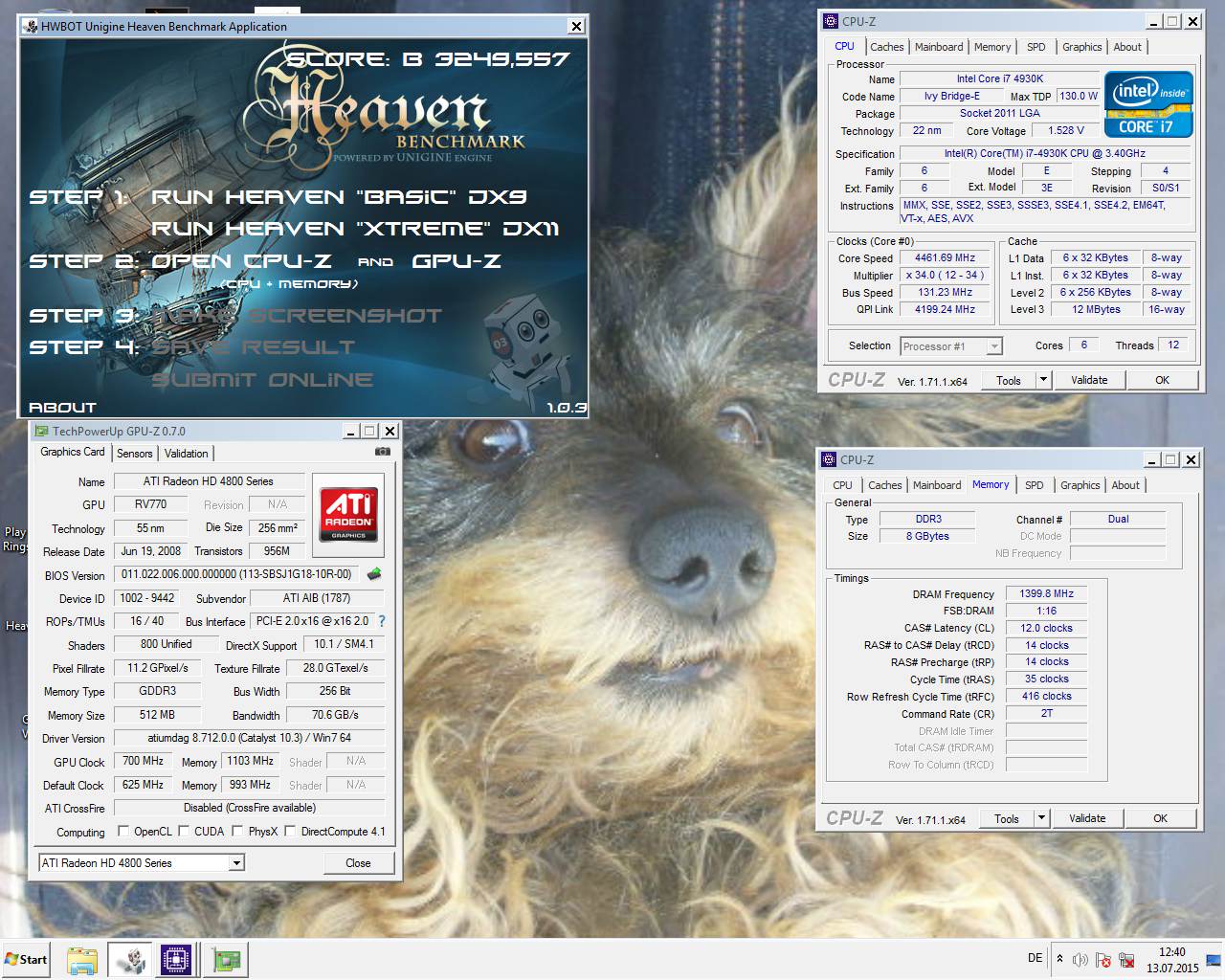Viewport: 1225px width, 980px height.
Task: Click the GPU-Z title bar window icon
Action: [42, 432]
